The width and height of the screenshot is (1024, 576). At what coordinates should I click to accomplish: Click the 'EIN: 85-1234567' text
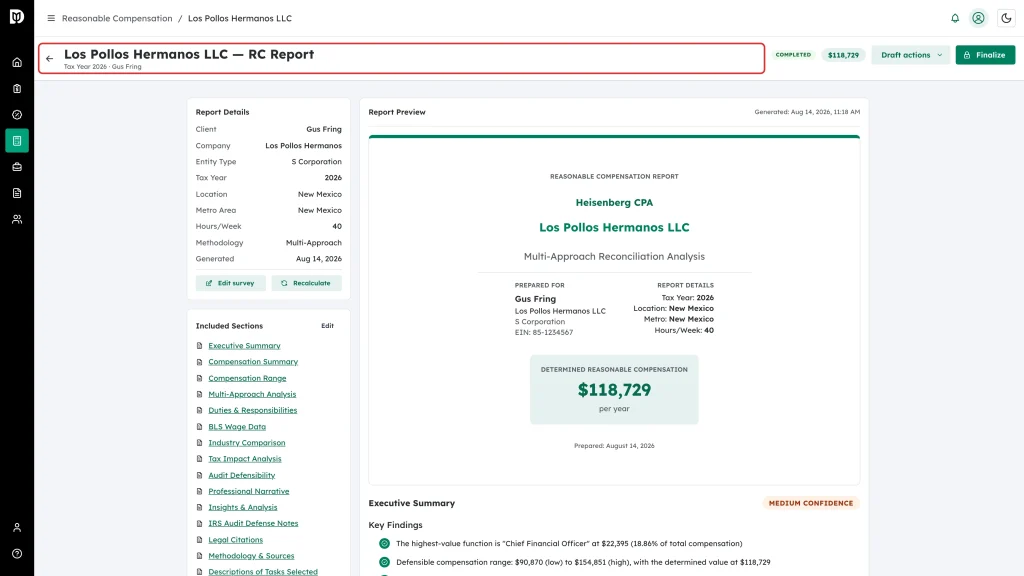543,332
